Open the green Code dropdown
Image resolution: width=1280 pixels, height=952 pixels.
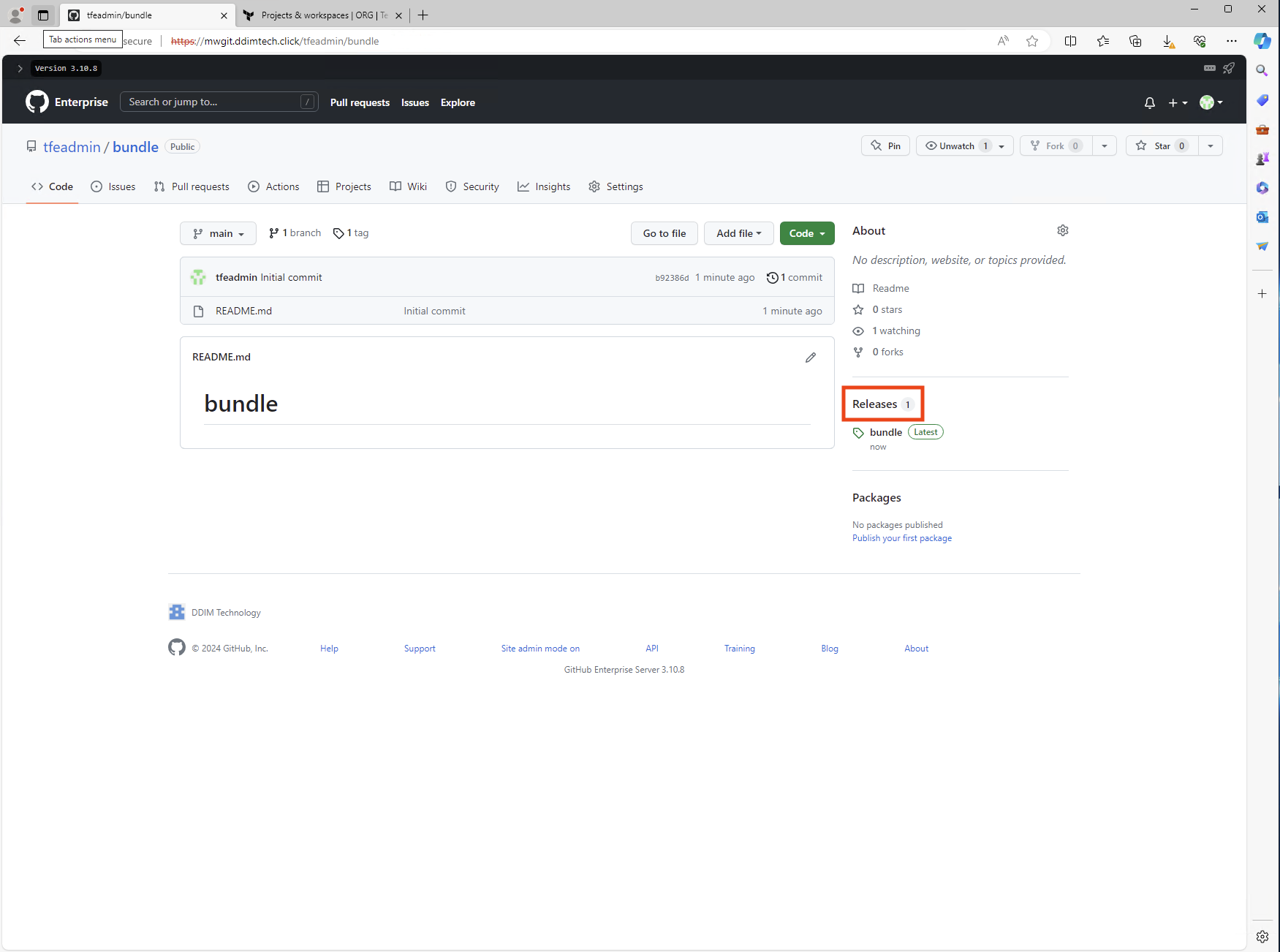click(x=807, y=233)
